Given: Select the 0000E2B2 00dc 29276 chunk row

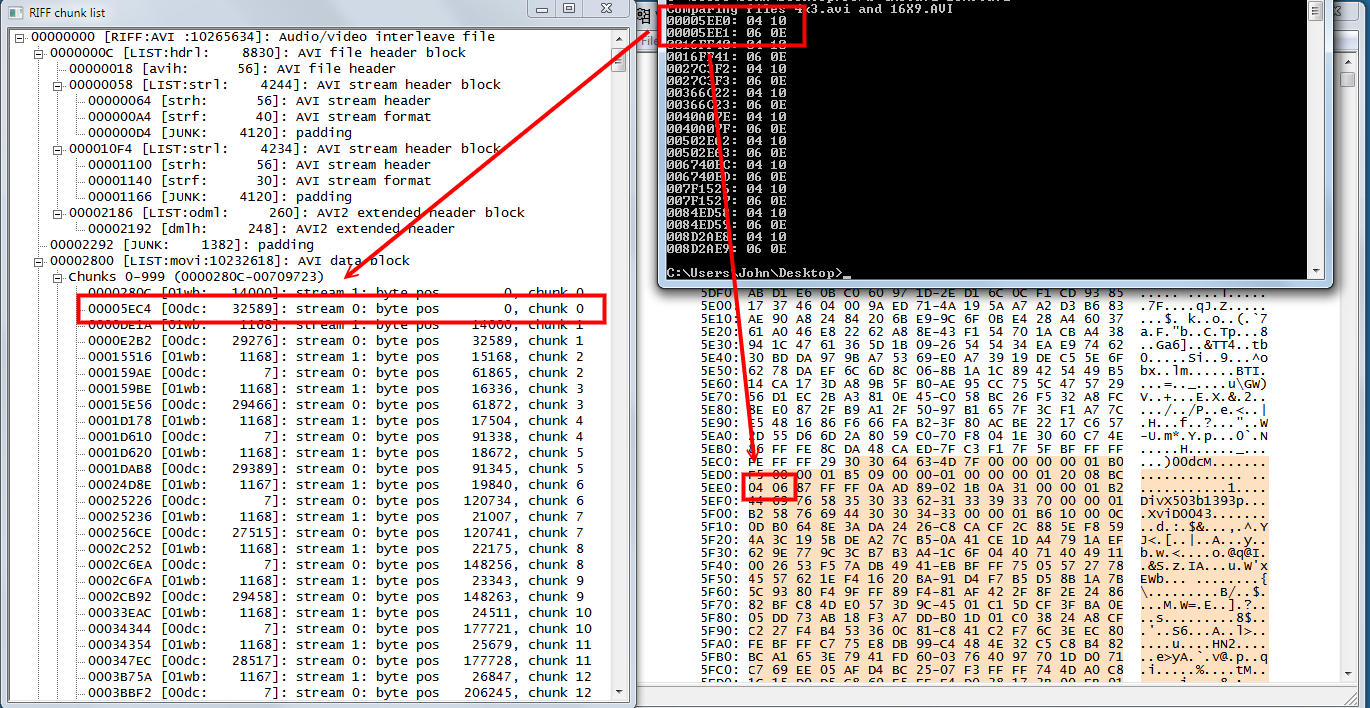Looking at the screenshot, I should pos(336,341).
